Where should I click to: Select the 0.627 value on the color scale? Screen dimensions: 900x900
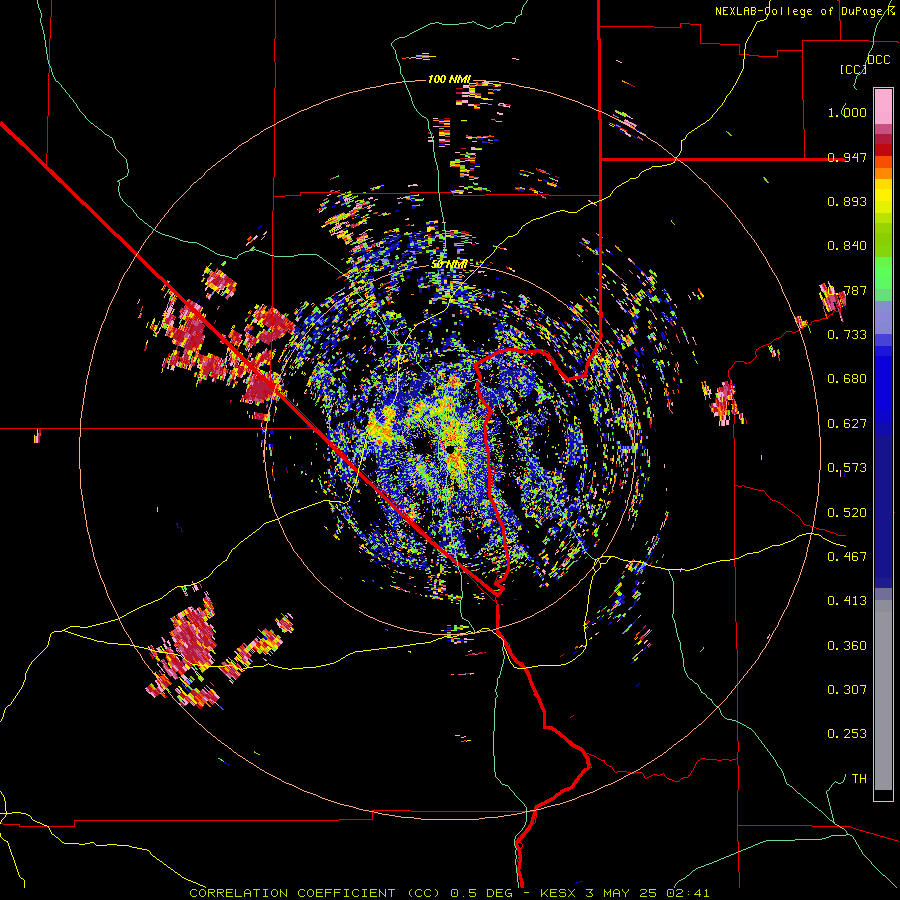coord(847,424)
